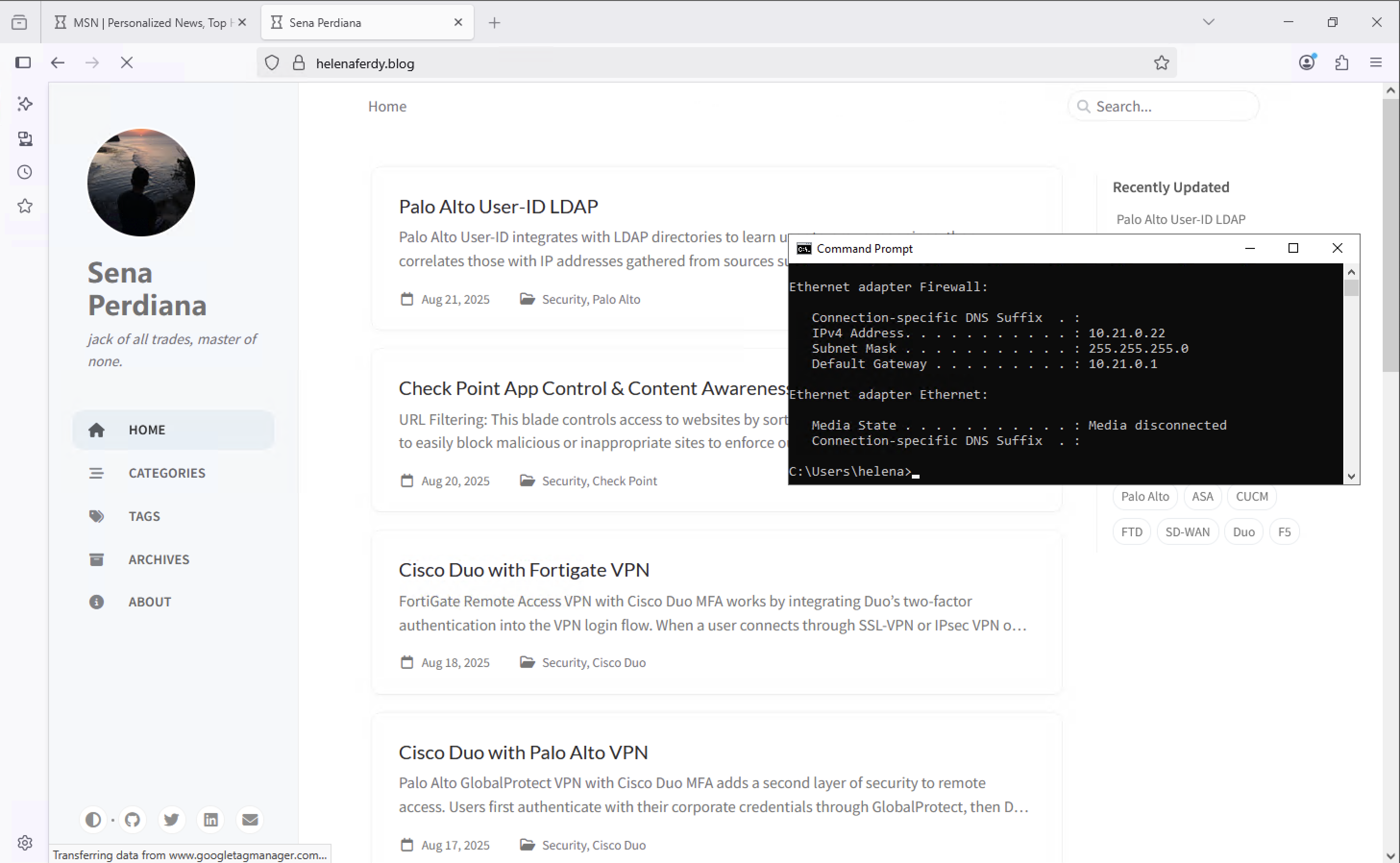1400x863 pixels.
Task: Click the SD-WAN tag button
Action: 1187,532
